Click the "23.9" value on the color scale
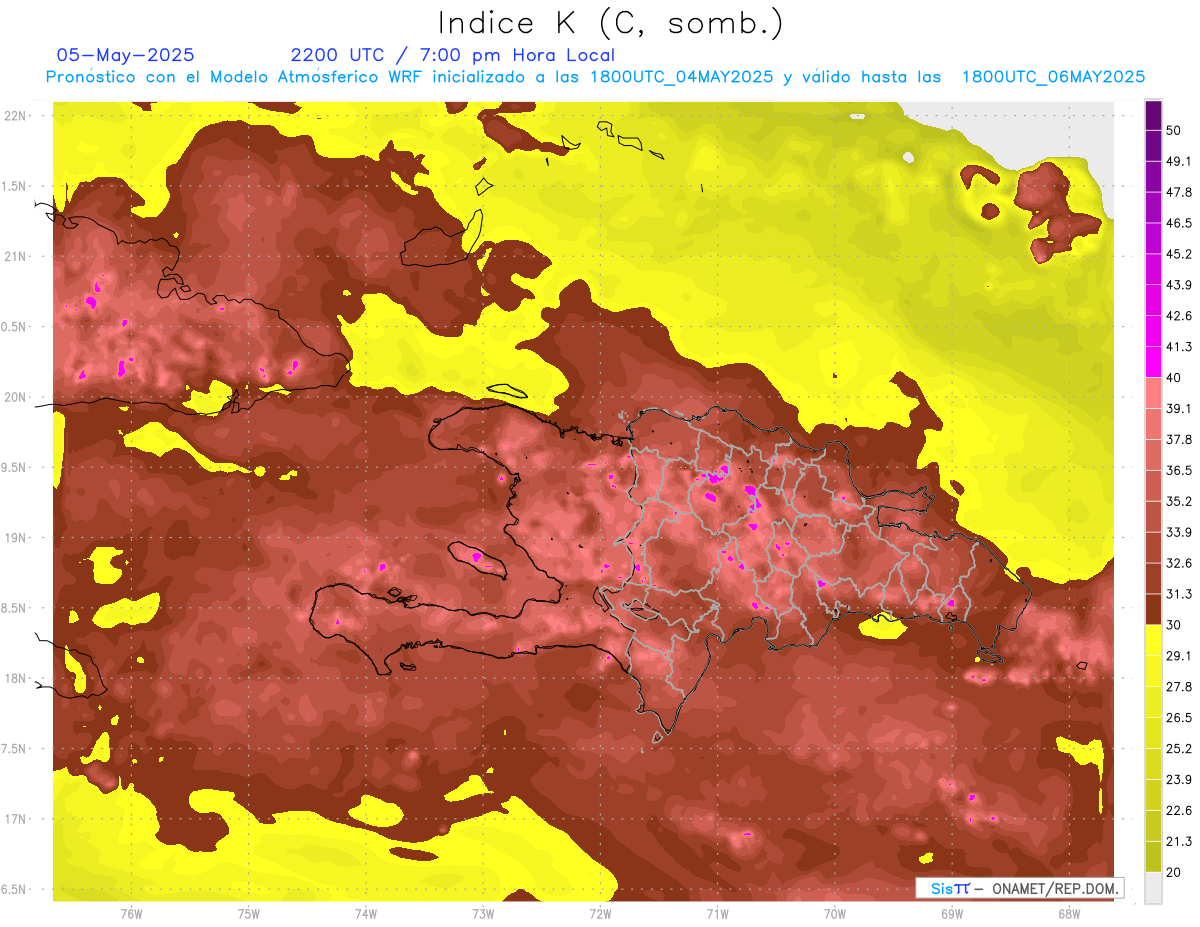 point(1179,779)
